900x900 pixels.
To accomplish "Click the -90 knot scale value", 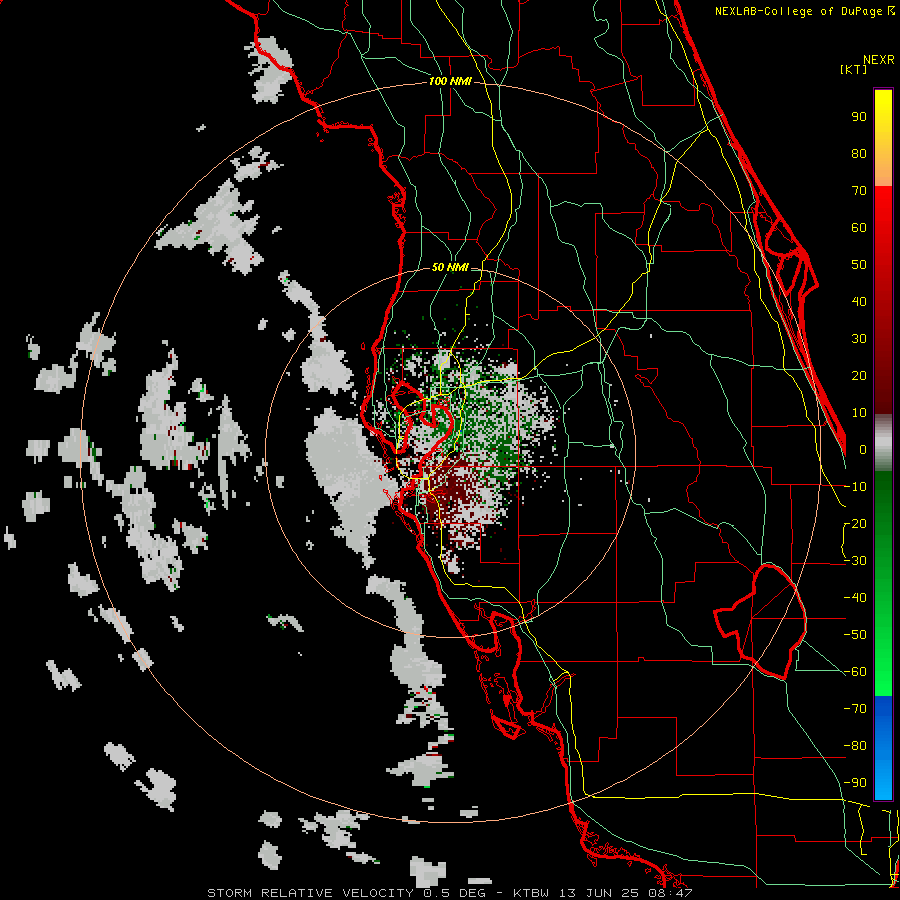I will coord(855,783).
